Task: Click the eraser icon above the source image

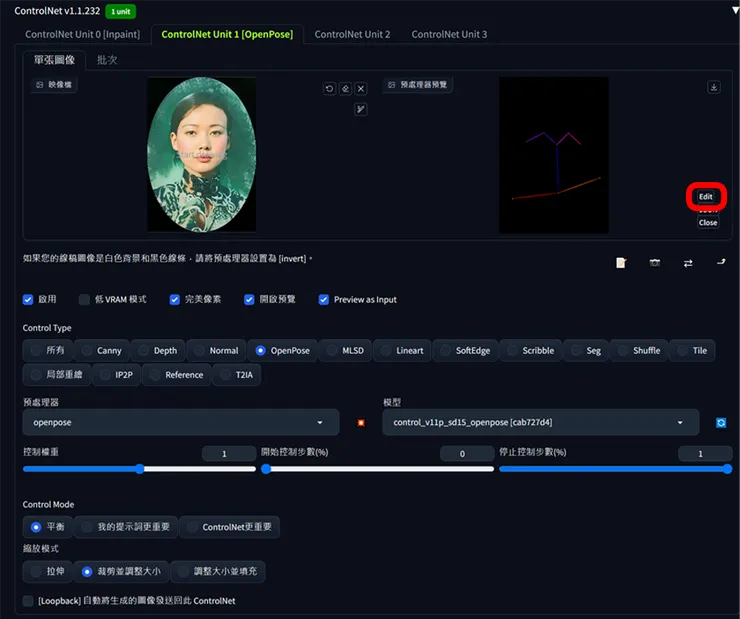Action: (x=345, y=89)
